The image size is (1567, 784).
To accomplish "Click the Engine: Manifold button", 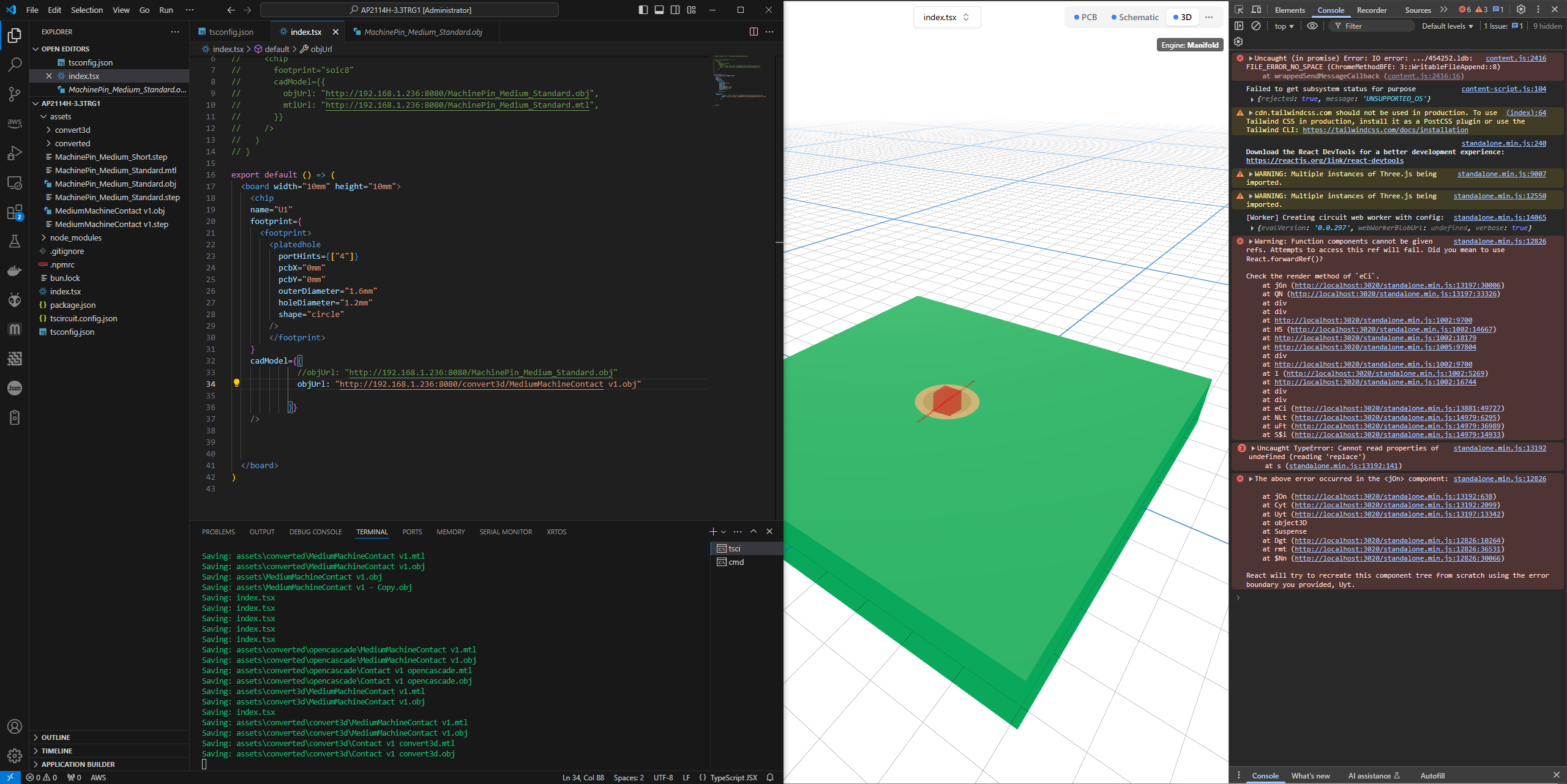I will coord(1189,45).
